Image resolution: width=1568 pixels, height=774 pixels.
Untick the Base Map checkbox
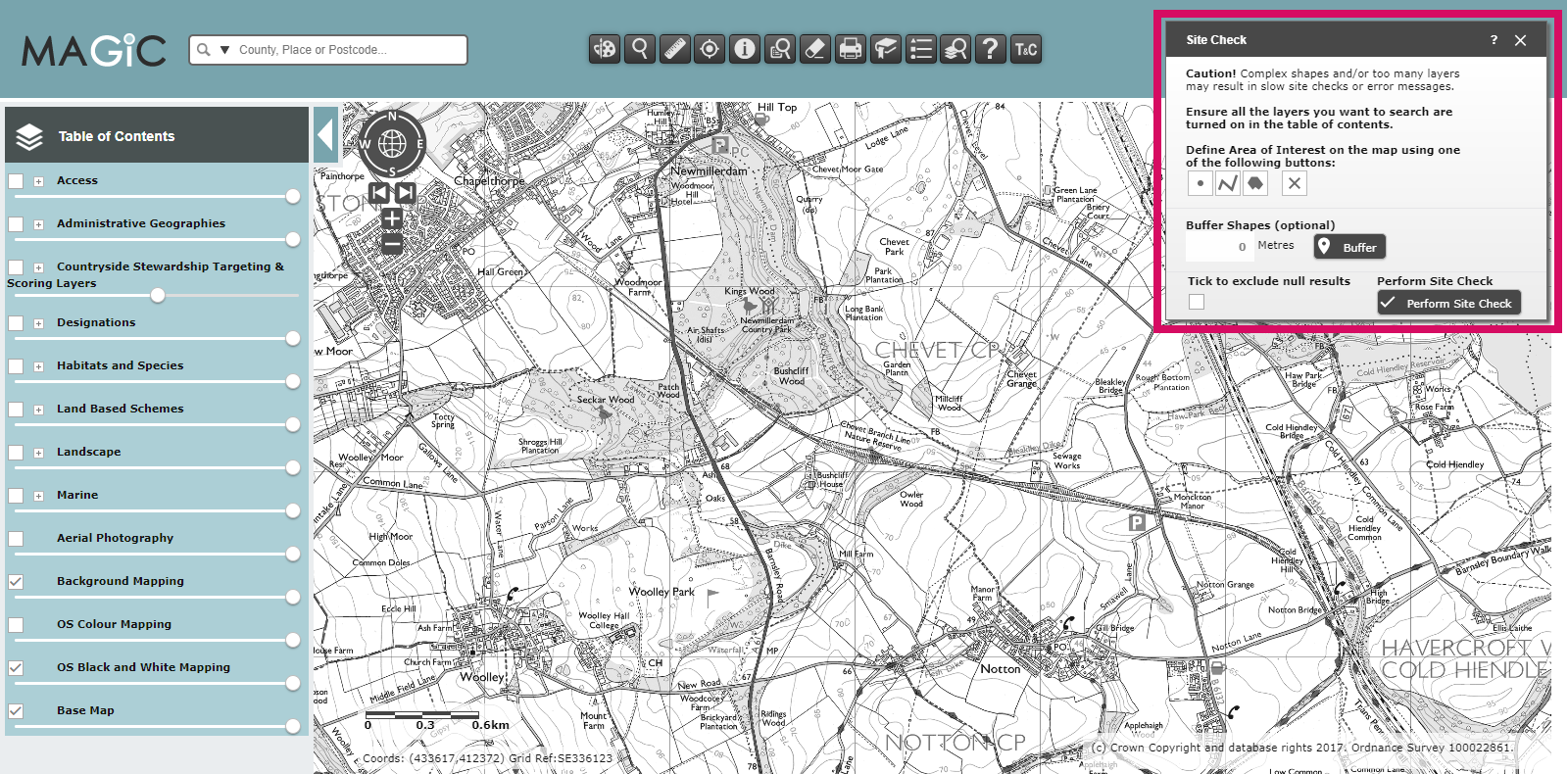pos(16,711)
